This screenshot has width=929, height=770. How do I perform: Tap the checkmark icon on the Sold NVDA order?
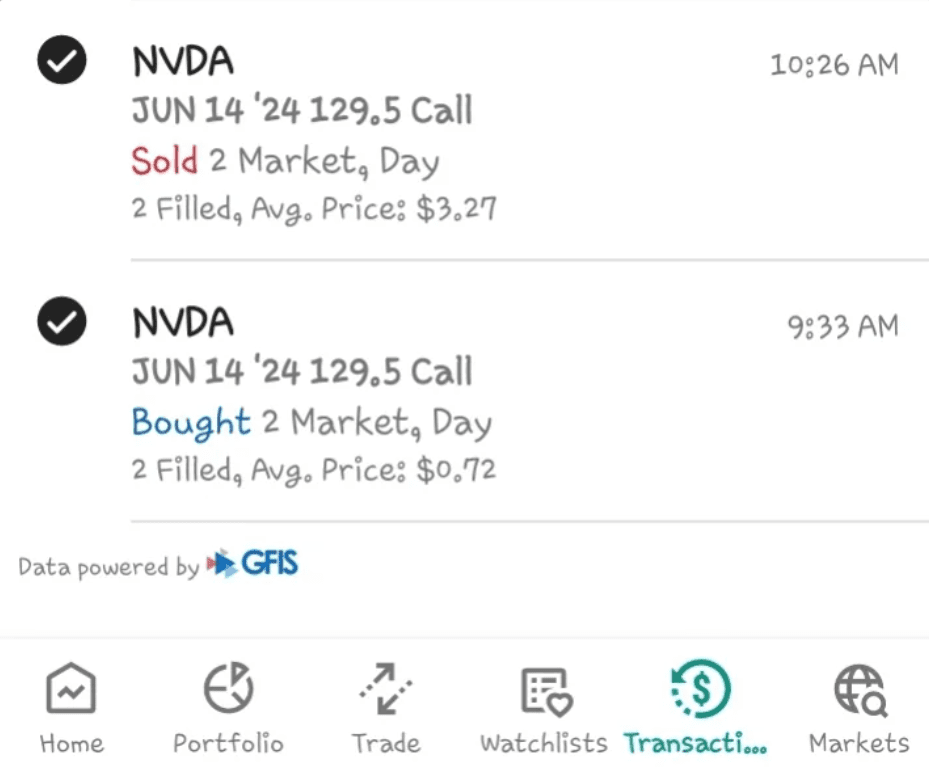(62, 60)
